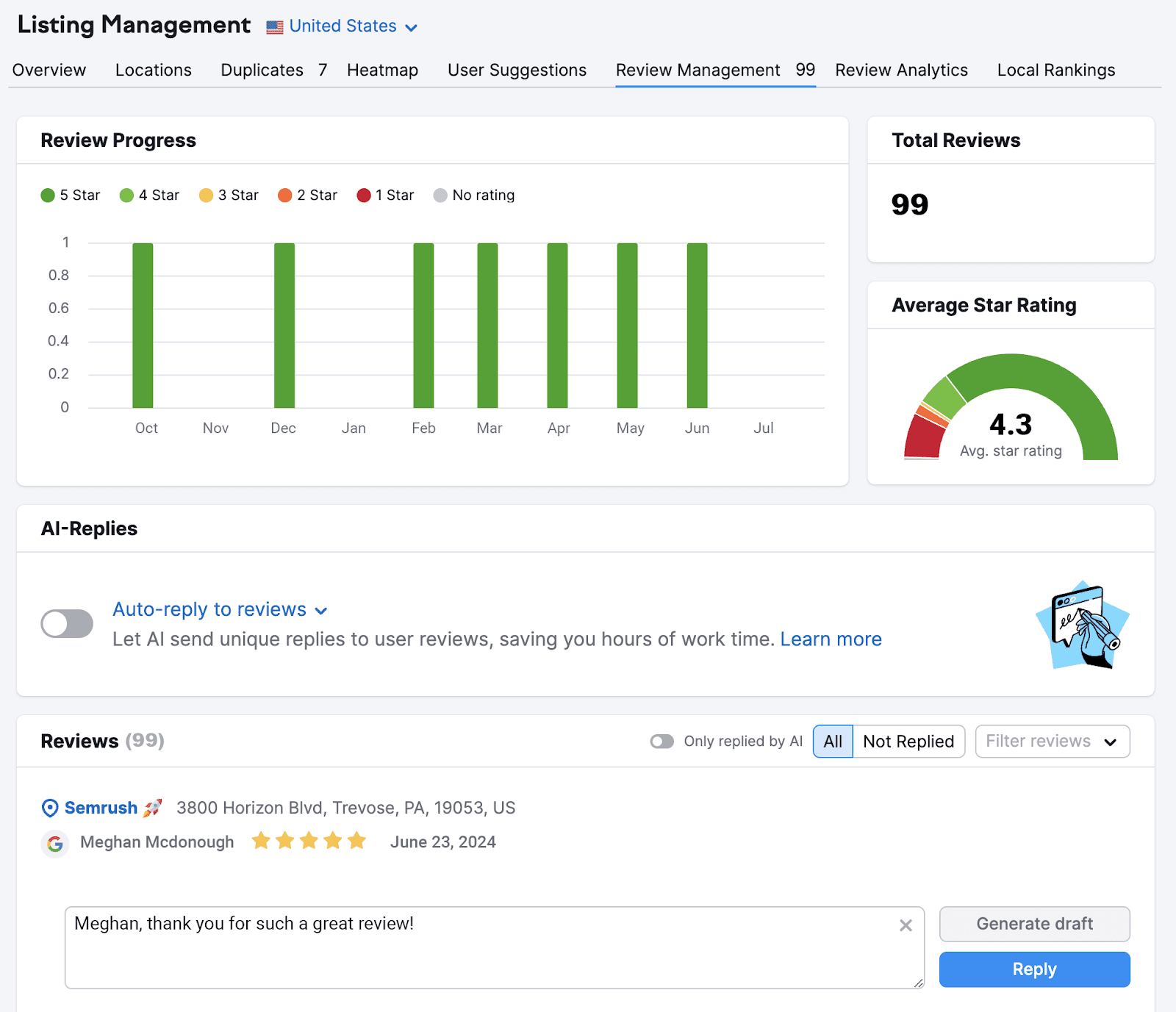Click the rocket icon after Semrush
The height and width of the screenshot is (1012, 1176).
click(154, 808)
